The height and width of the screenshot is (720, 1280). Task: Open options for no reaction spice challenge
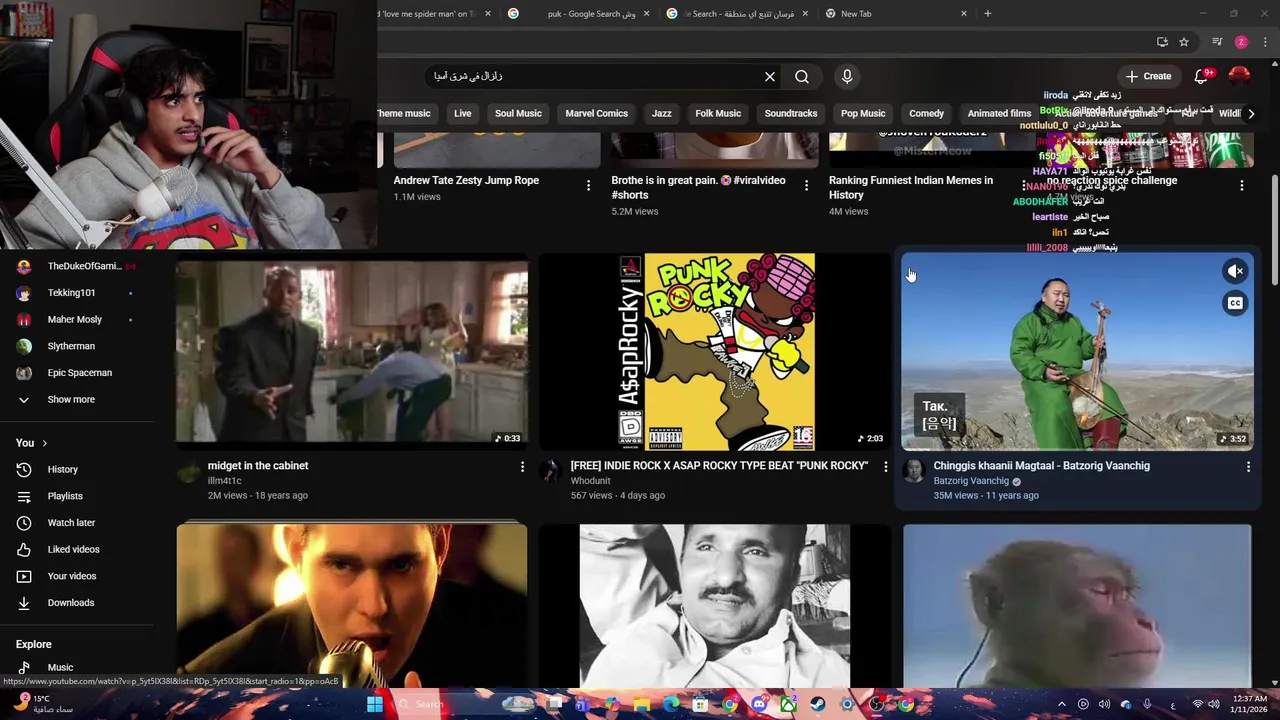(x=1242, y=185)
